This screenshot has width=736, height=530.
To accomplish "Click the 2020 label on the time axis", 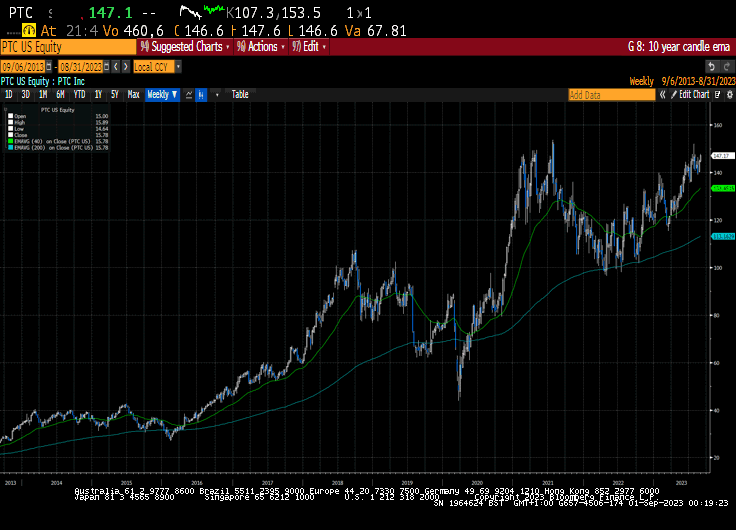I will pos(477,483).
